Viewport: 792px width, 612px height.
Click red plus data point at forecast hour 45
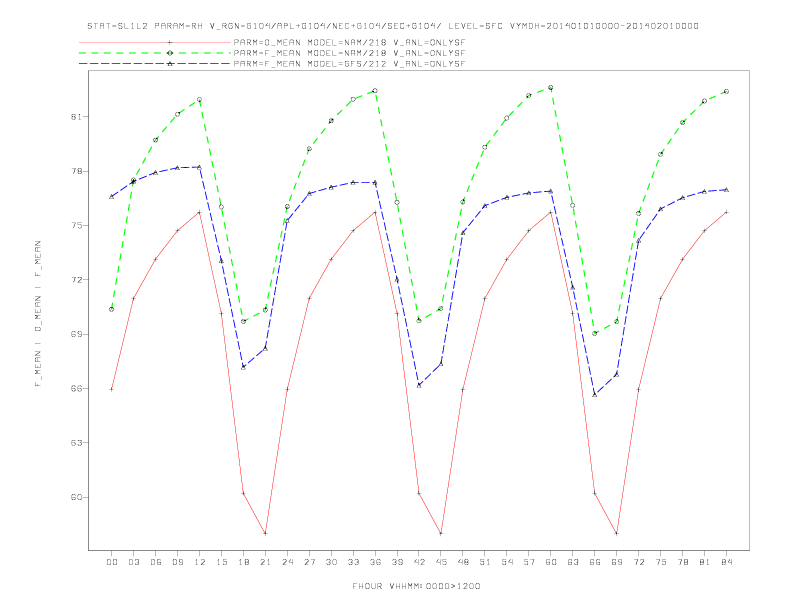click(x=441, y=533)
